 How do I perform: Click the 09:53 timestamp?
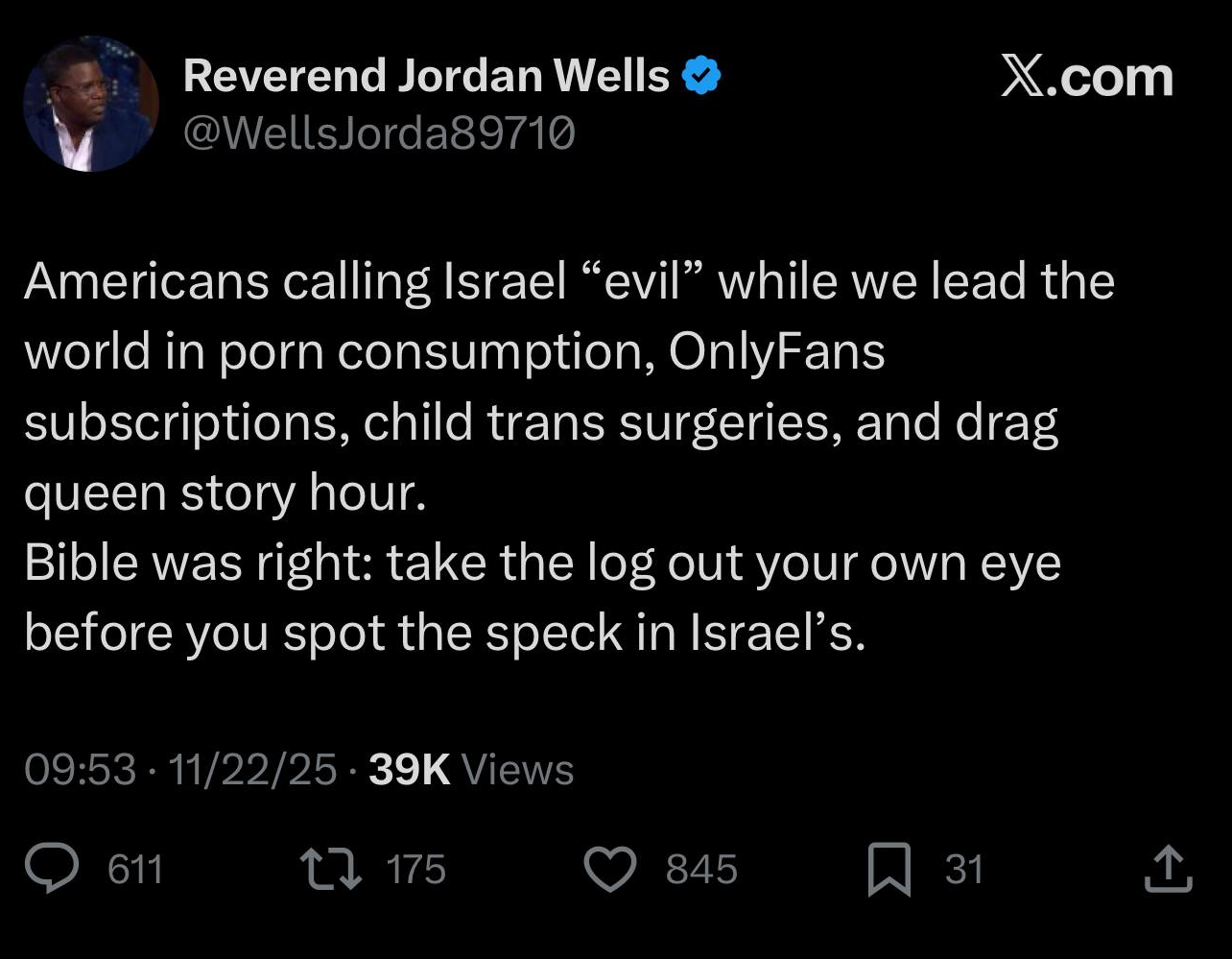tap(80, 770)
